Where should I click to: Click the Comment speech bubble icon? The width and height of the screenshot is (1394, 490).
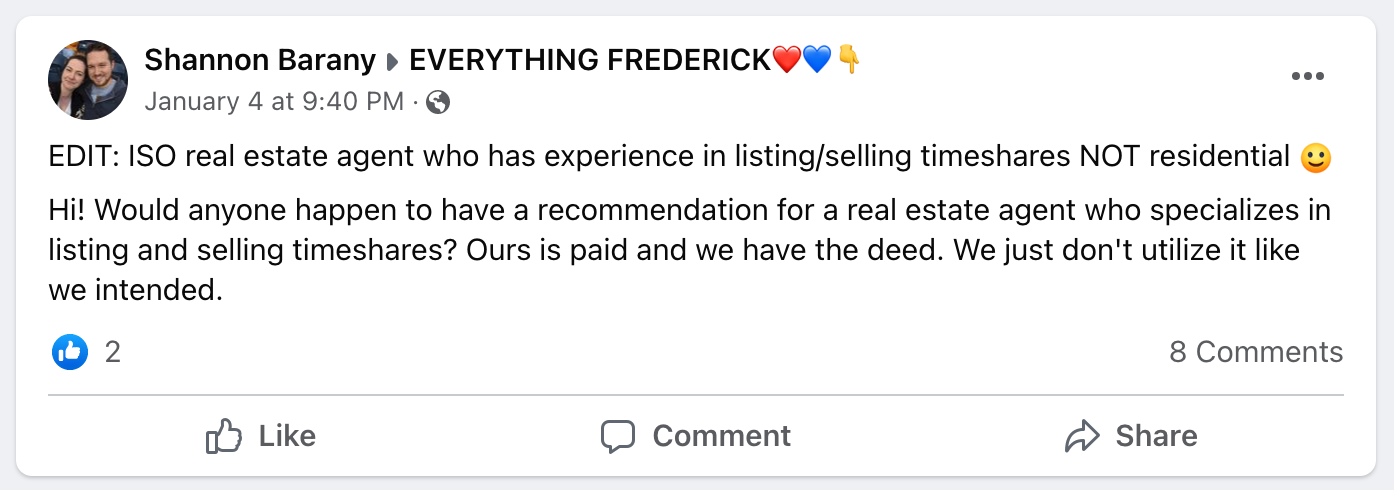(x=618, y=436)
